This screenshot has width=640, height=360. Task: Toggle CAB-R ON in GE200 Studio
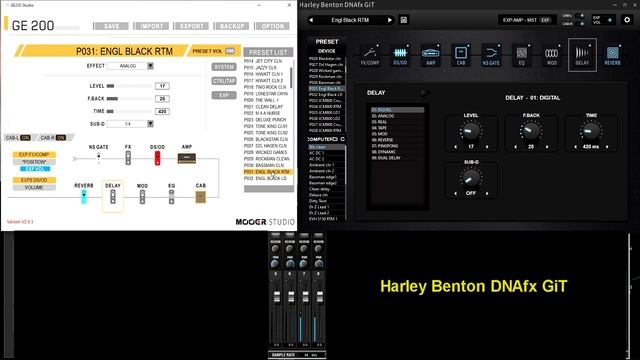point(61,138)
